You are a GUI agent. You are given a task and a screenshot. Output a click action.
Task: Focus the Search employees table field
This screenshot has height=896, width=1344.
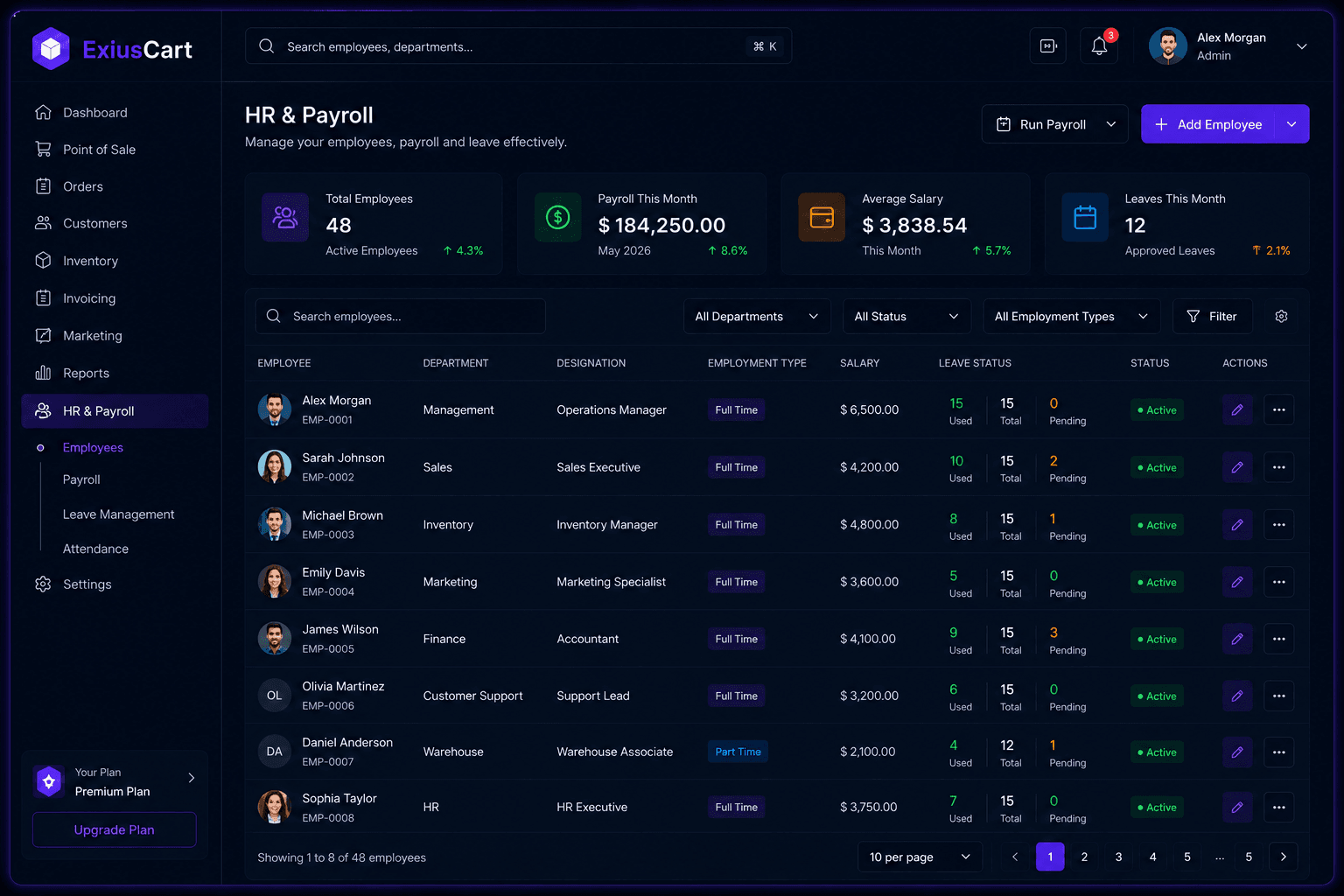tap(400, 316)
